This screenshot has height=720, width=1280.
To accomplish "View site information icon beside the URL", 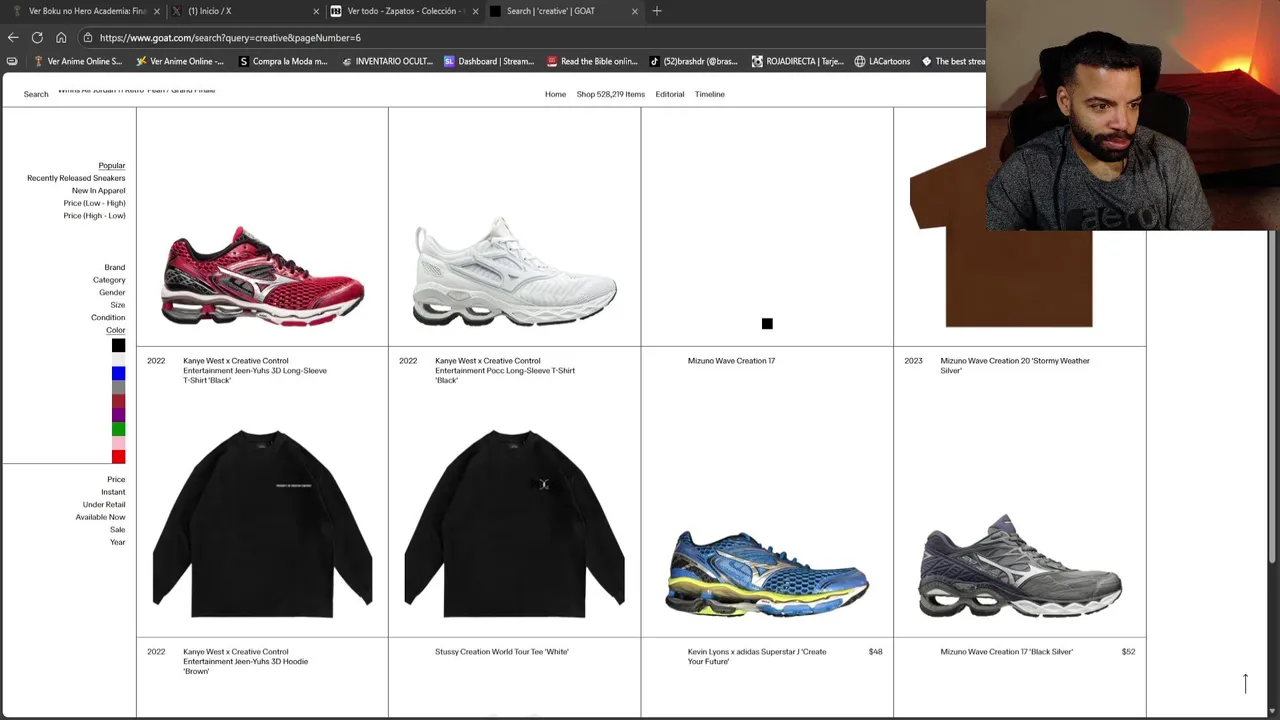I will pyautogui.click(x=88, y=37).
